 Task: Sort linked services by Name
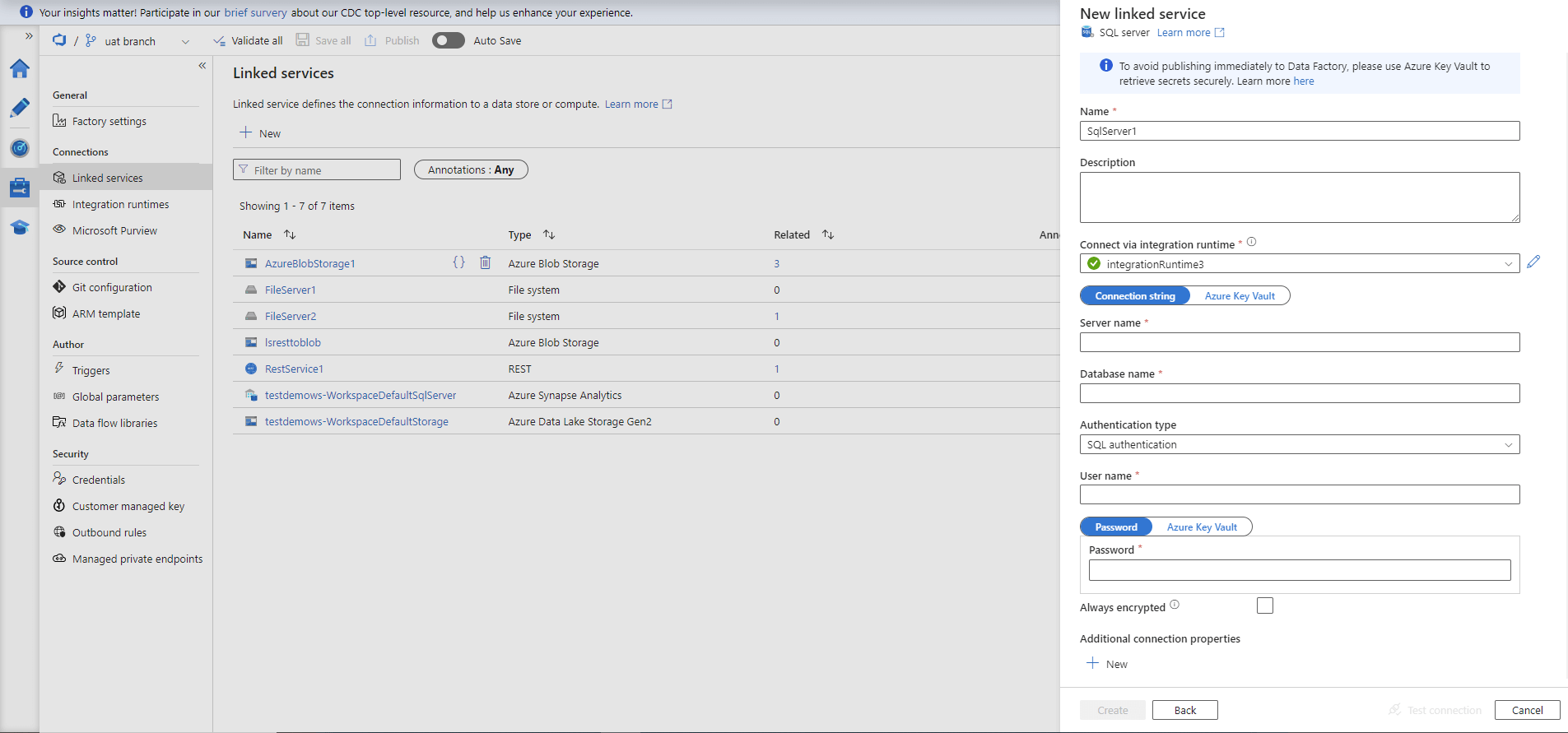(290, 234)
